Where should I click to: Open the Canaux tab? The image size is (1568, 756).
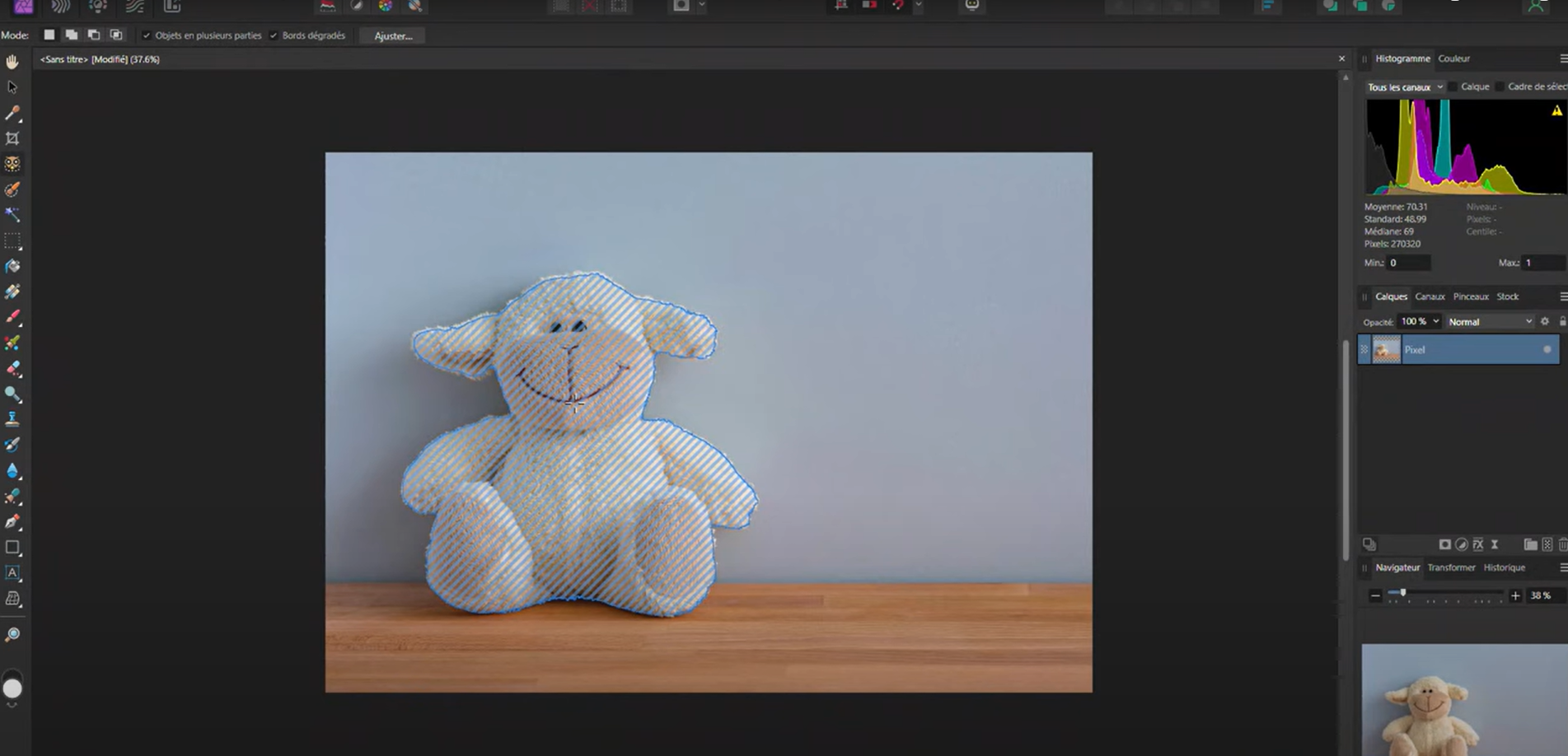pos(1430,296)
